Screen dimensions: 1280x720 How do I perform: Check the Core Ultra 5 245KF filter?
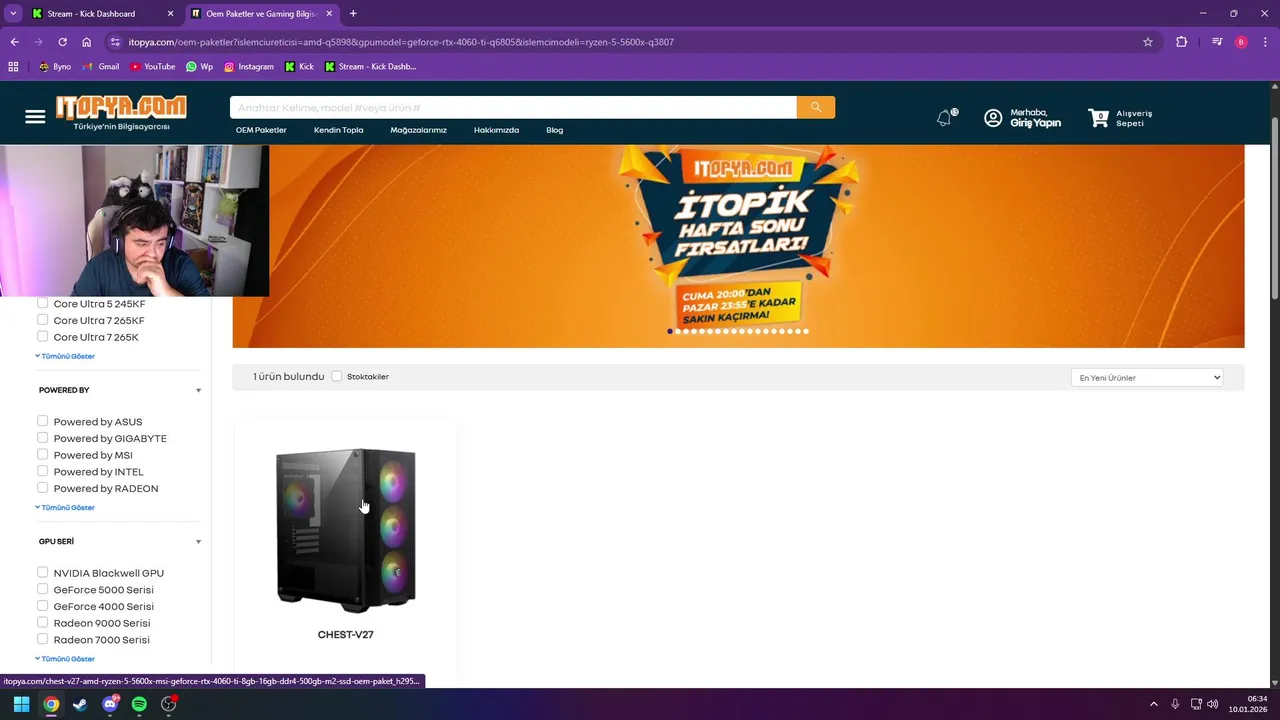click(x=43, y=303)
